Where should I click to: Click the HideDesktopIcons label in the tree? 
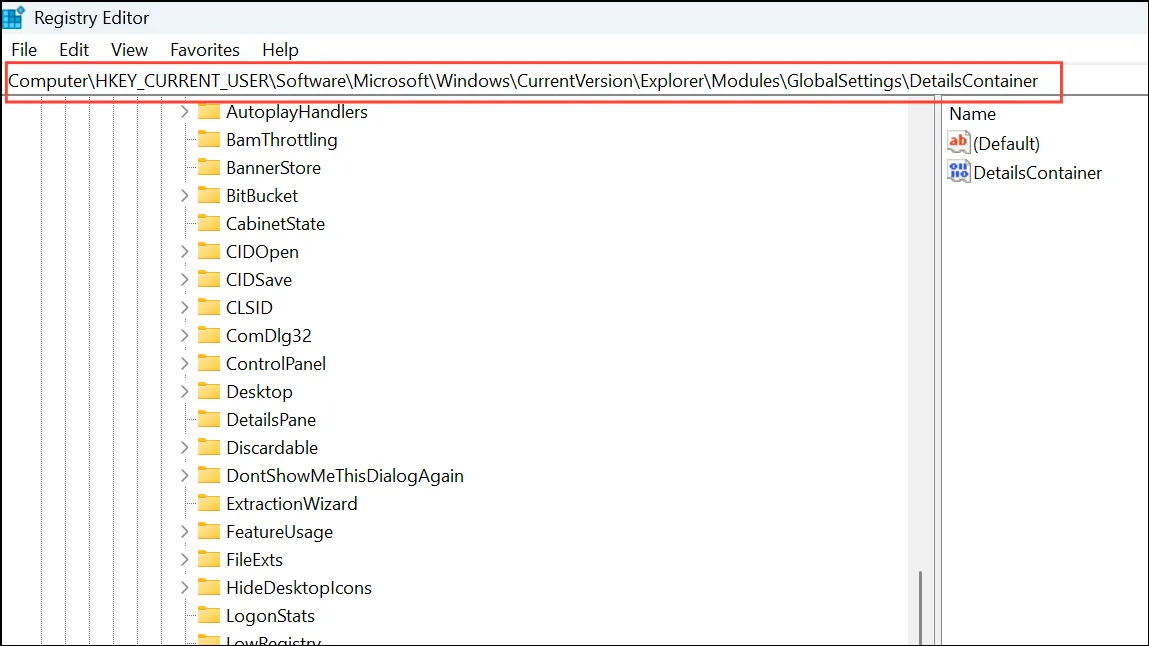coord(299,587)
